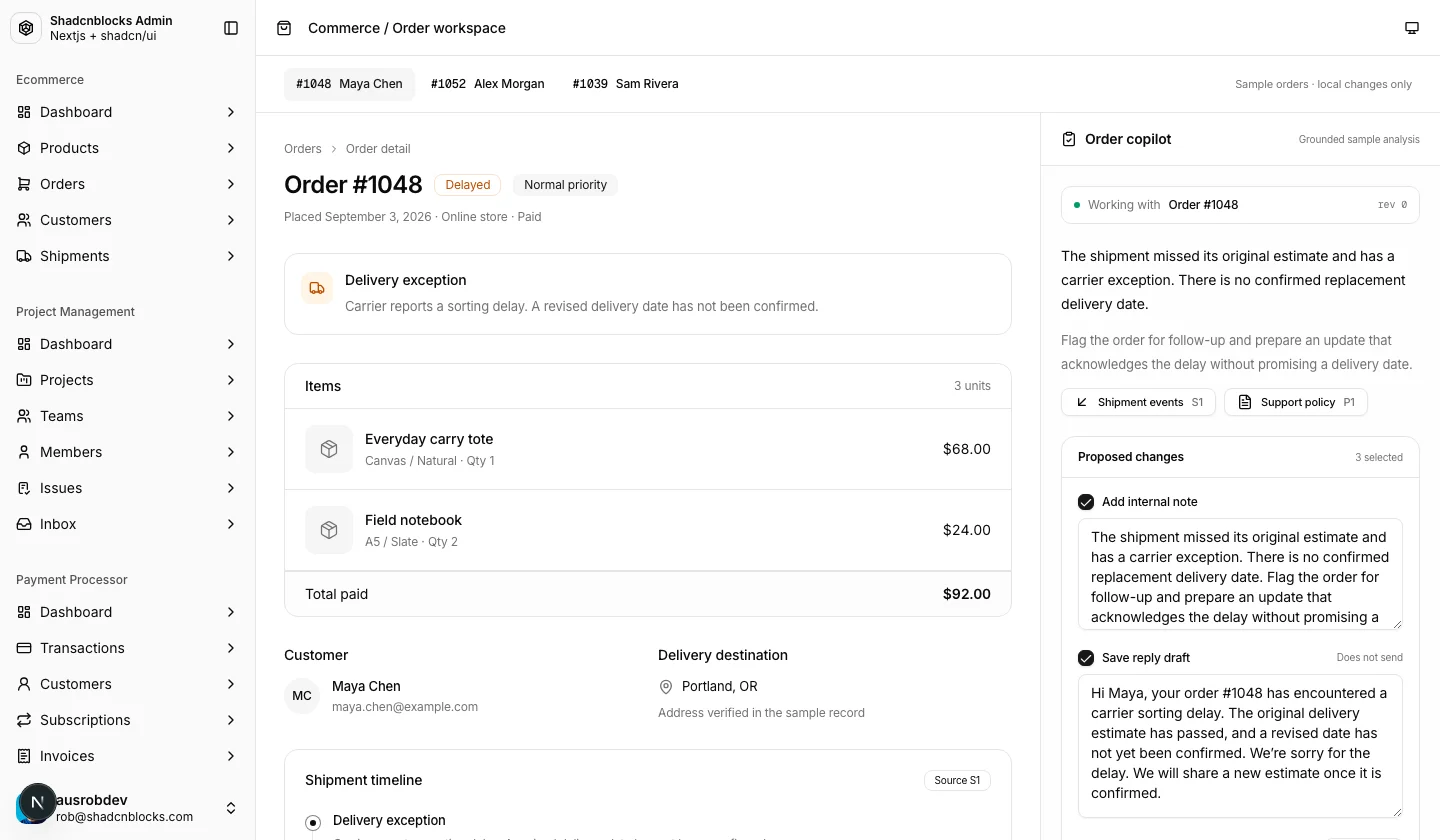The image size is (1440, 840).
Task: Click the Shadcnblocks Admin logo icon
Action: pyautogui.click(x=26, y=28)
